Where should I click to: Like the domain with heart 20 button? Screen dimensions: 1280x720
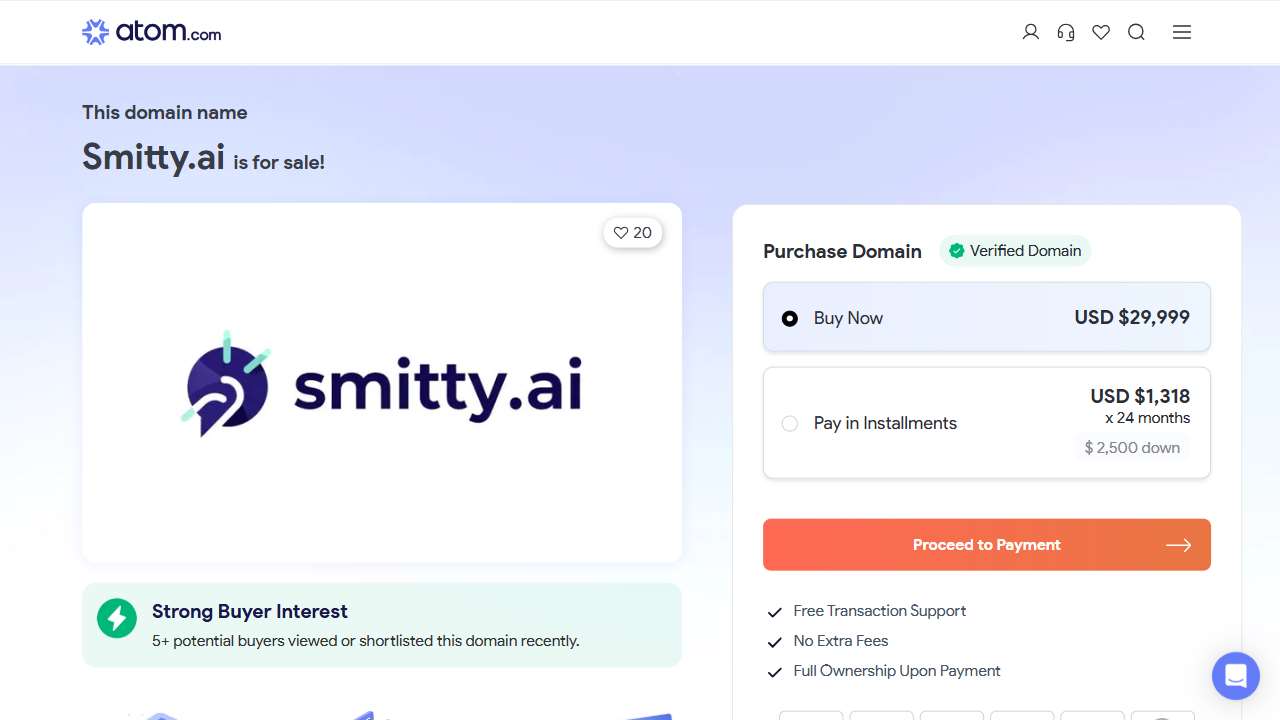[633, 233]
